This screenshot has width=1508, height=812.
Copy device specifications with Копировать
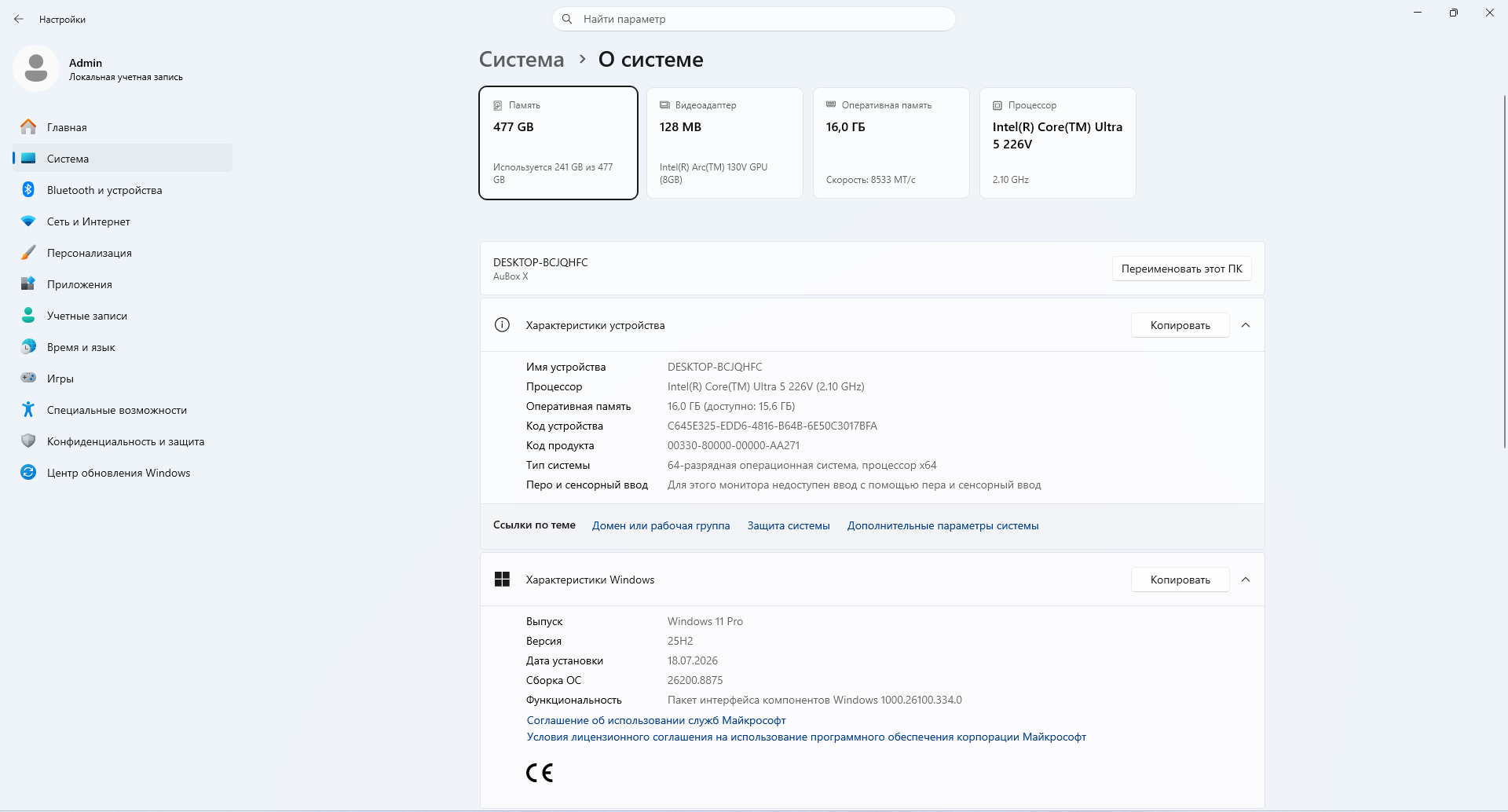pos(1180,325)
